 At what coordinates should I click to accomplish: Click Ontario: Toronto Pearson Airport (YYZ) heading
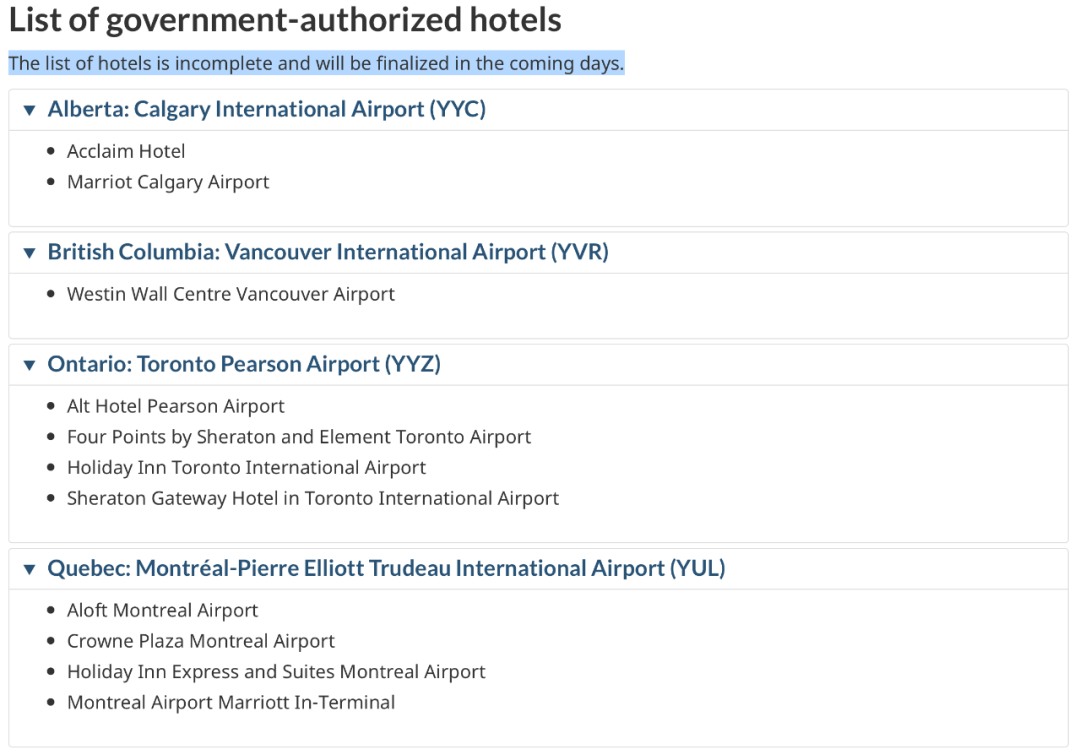tap(244, 364)
